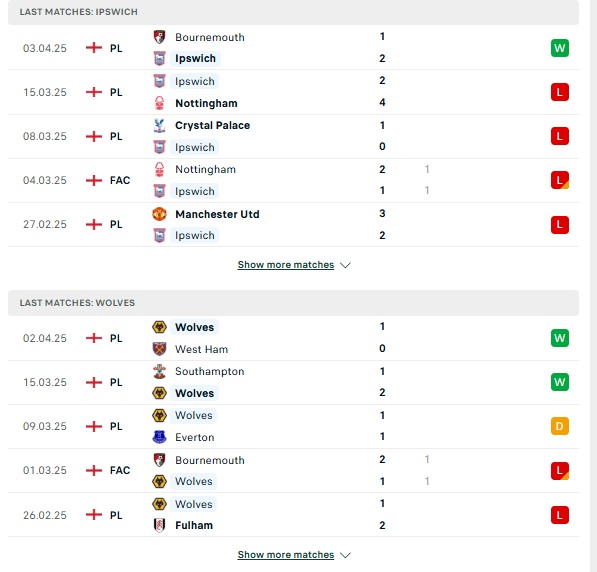This screenshot has height=572, width=597.
Task: Open the Last Matches: Ipswich header
Action: pos(294,12)
